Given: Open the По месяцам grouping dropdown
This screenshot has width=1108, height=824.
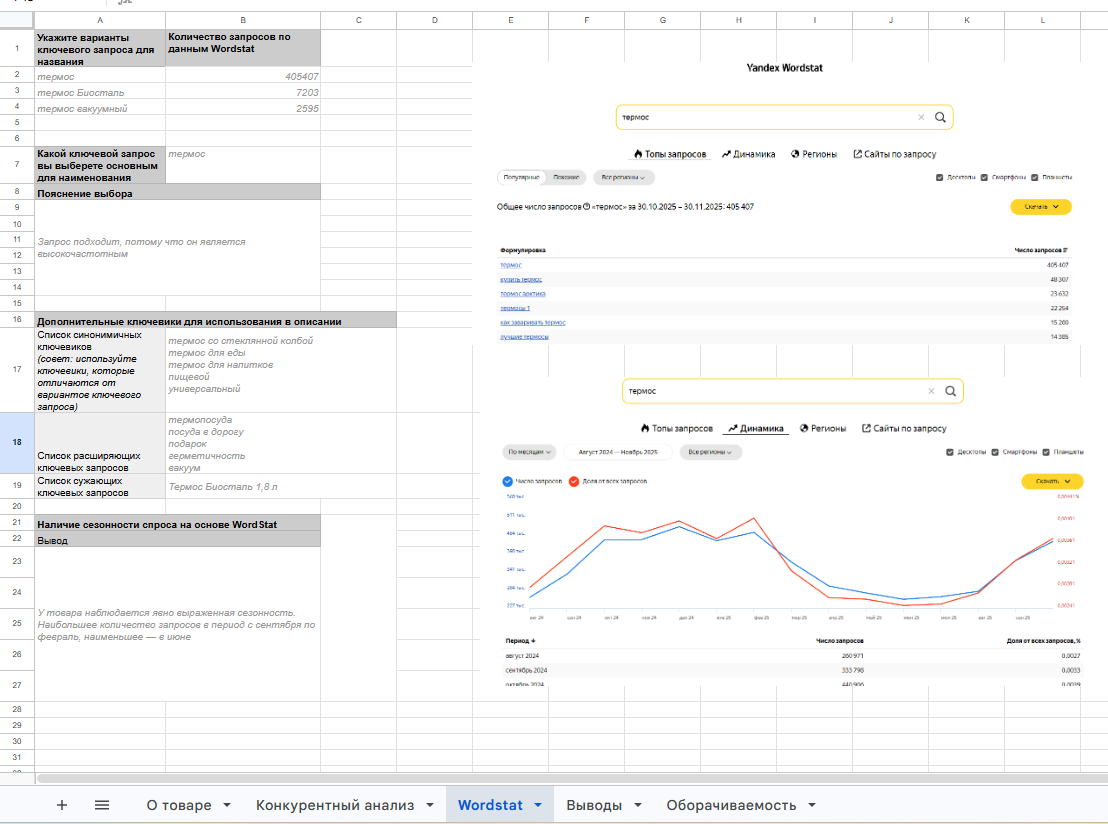Looking at the screenshot, I should click(529, 452).
